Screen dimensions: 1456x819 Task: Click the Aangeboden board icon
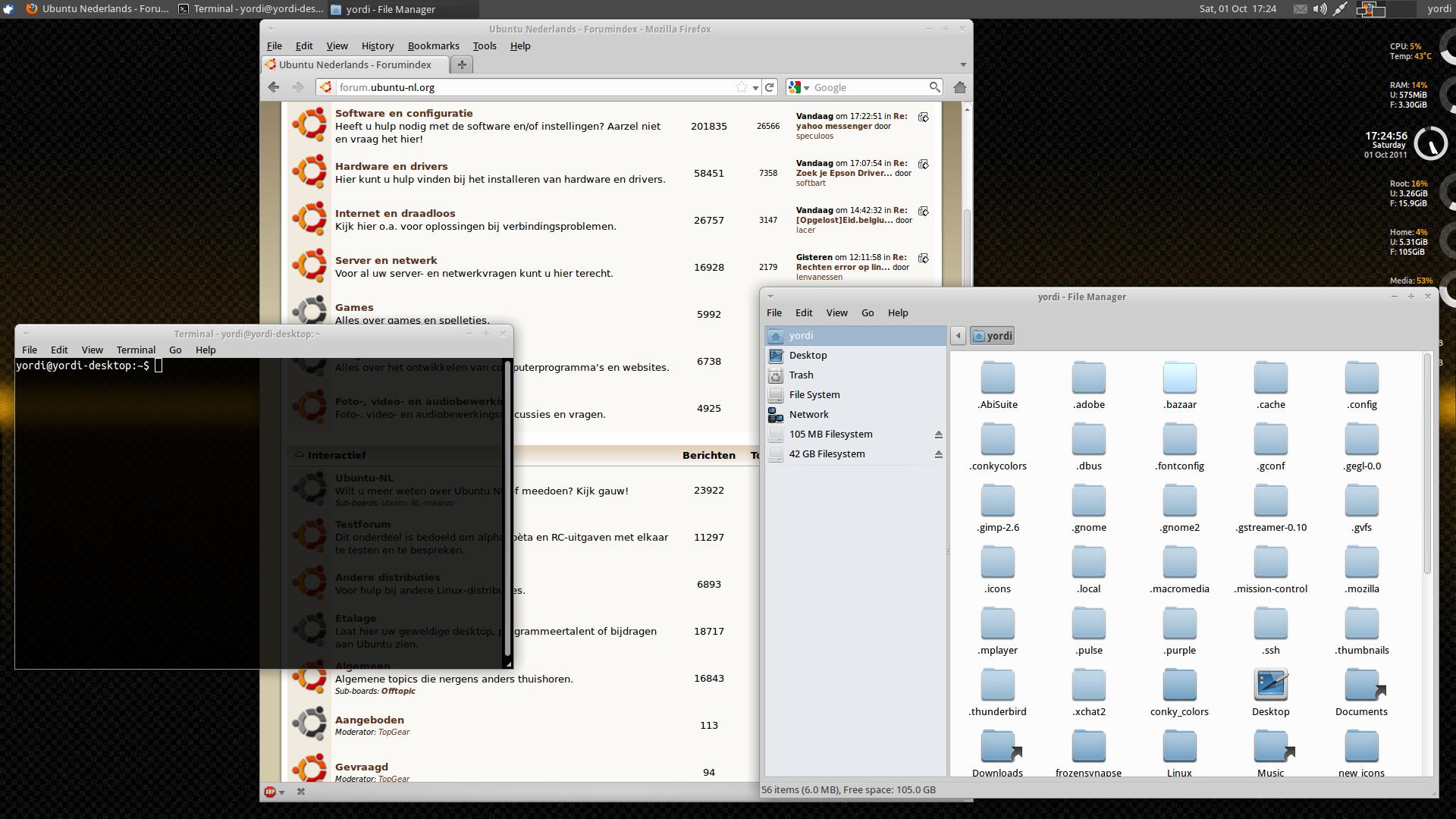309,723
